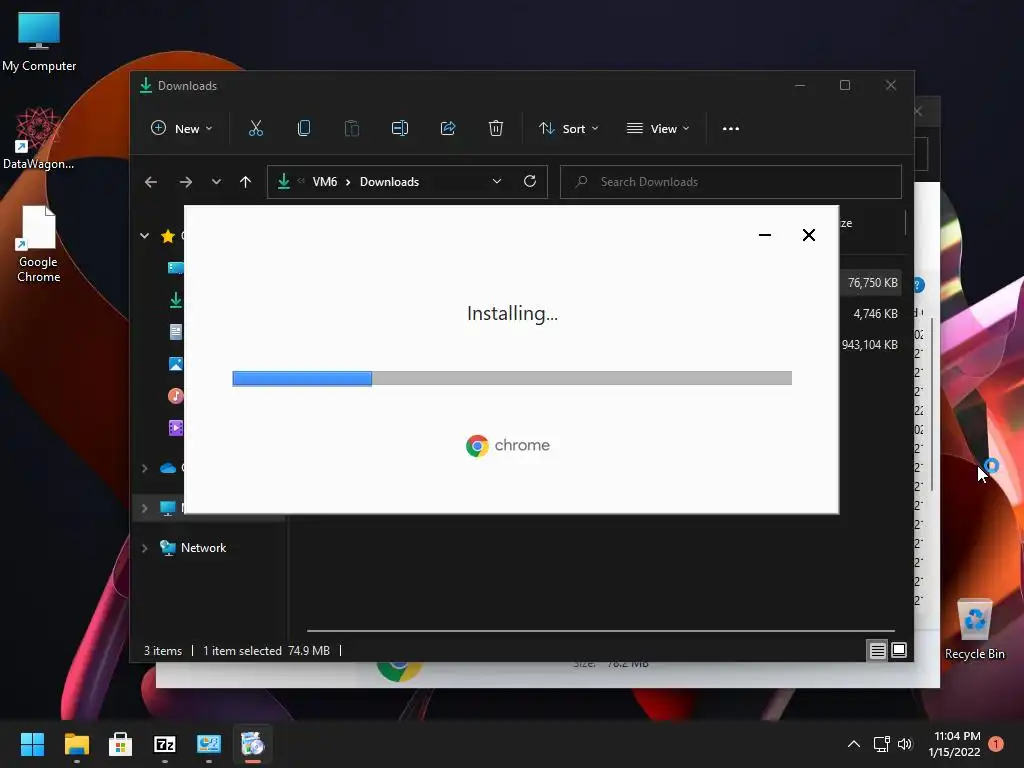Select the Downloads icon in the sidebar
This screenshot has height=768, width=1024.
[176, 300]
